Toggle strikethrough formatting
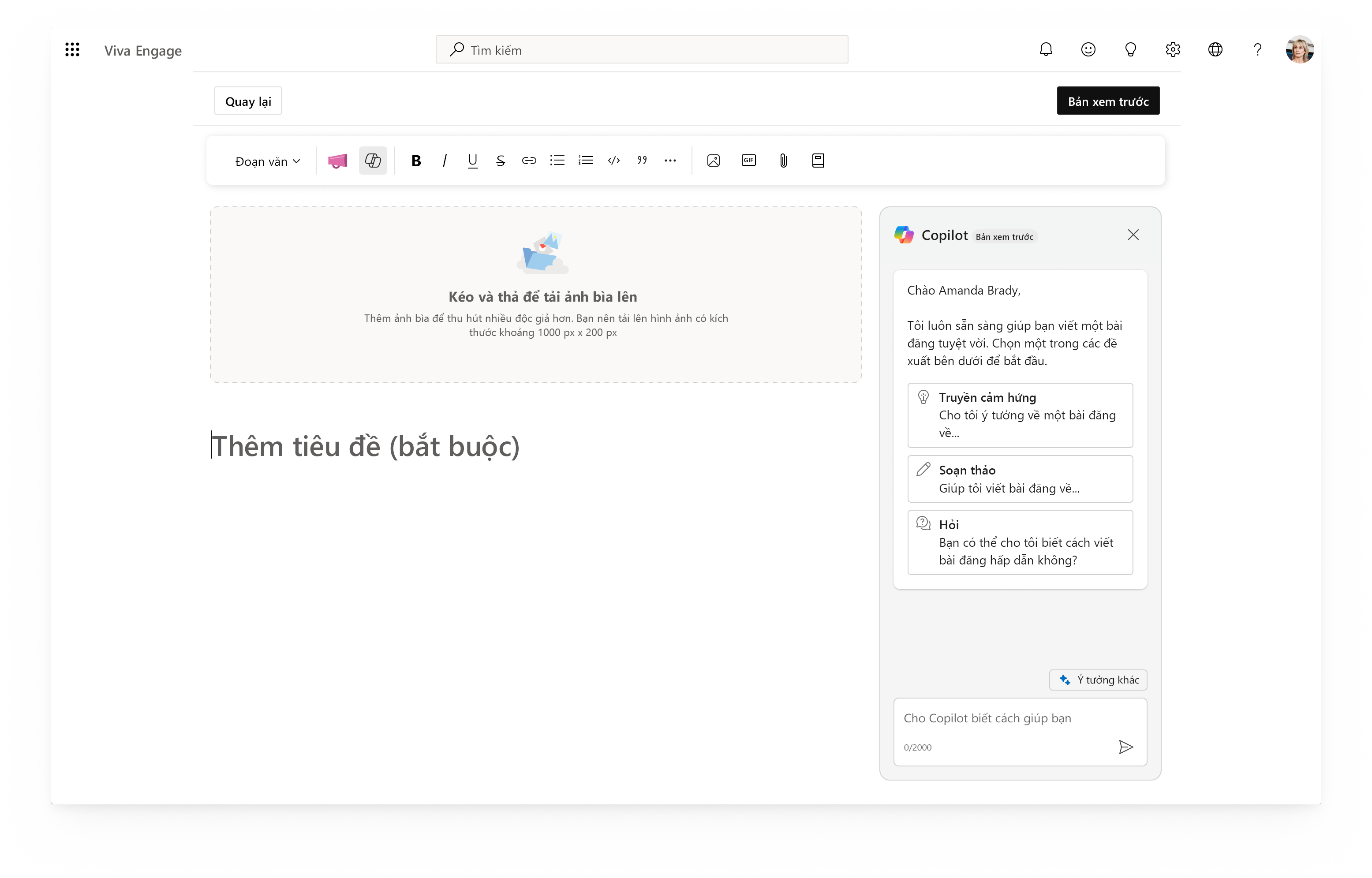 [x=501, y=161]
